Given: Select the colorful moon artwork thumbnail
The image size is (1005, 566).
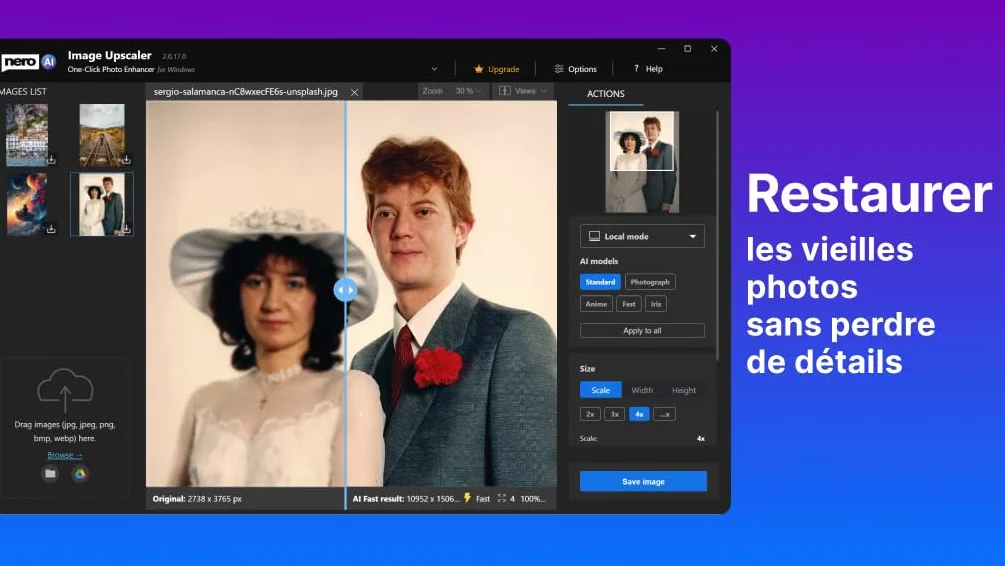Looking at the screenshot, I should (27, 204).
